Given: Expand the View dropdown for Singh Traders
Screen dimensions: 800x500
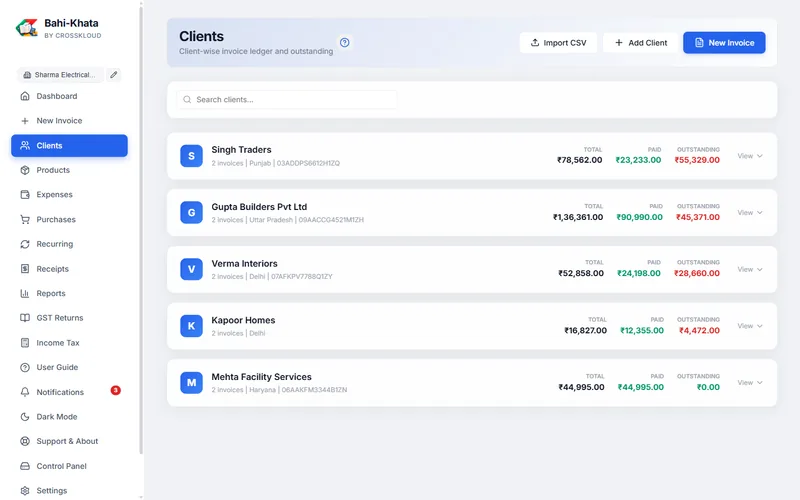Looking at the screenshot, I should pyautogui.click(x=749, y=156).
